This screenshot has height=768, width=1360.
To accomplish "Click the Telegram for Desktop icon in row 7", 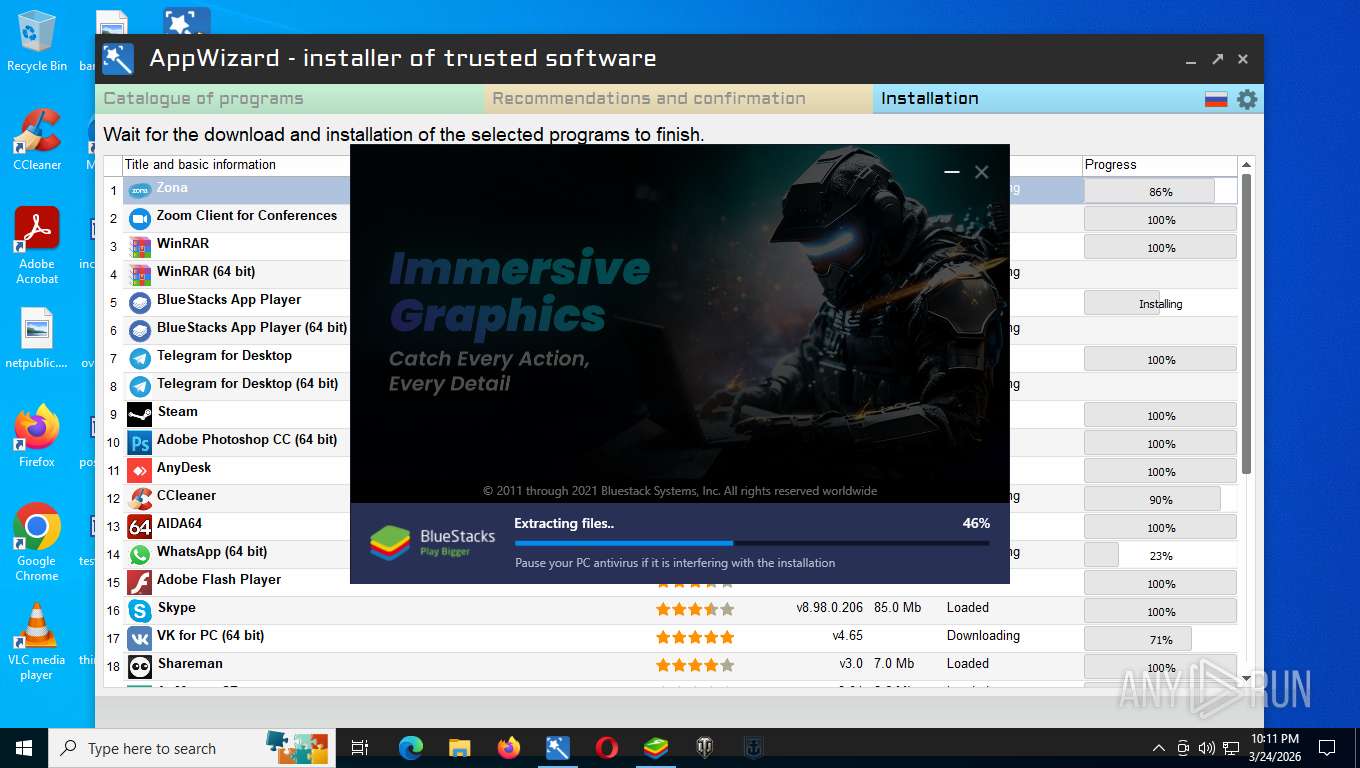I will [x=140, y=358].
